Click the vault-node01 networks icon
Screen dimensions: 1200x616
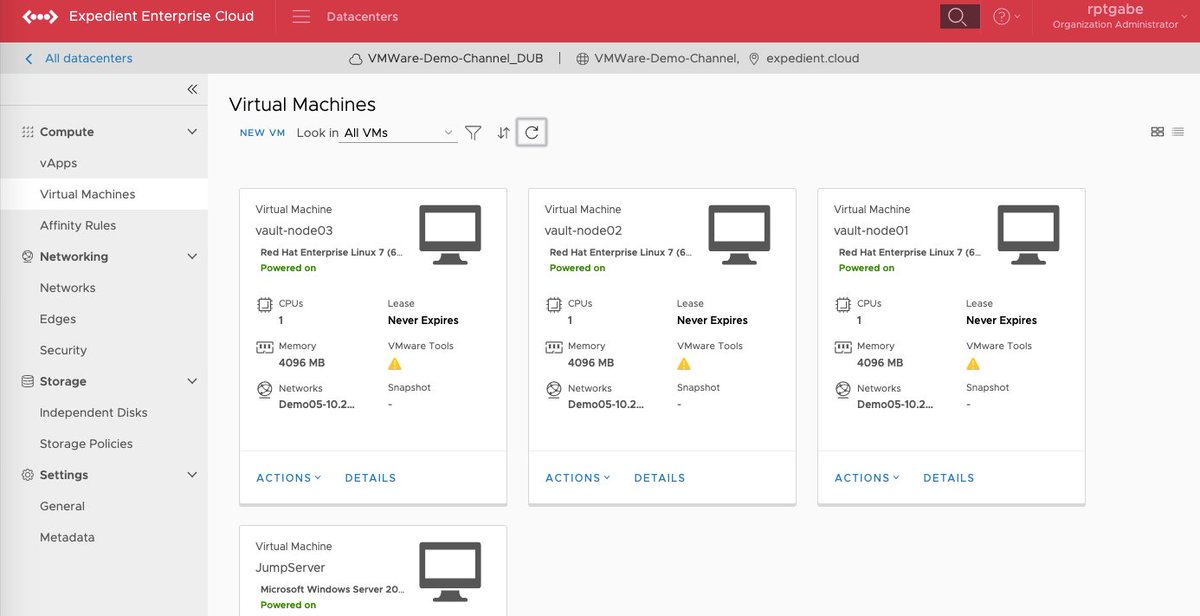click(x=843, y=390)
